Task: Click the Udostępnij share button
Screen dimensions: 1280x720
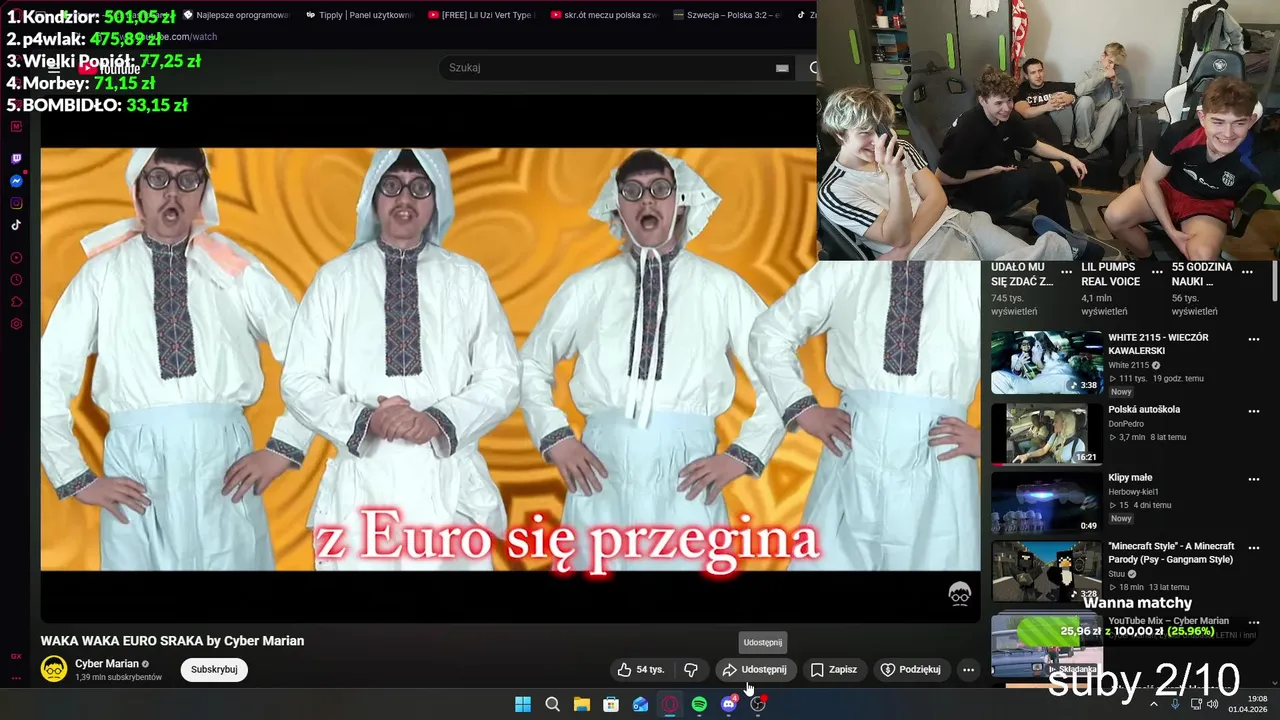Action: (755, 670)
